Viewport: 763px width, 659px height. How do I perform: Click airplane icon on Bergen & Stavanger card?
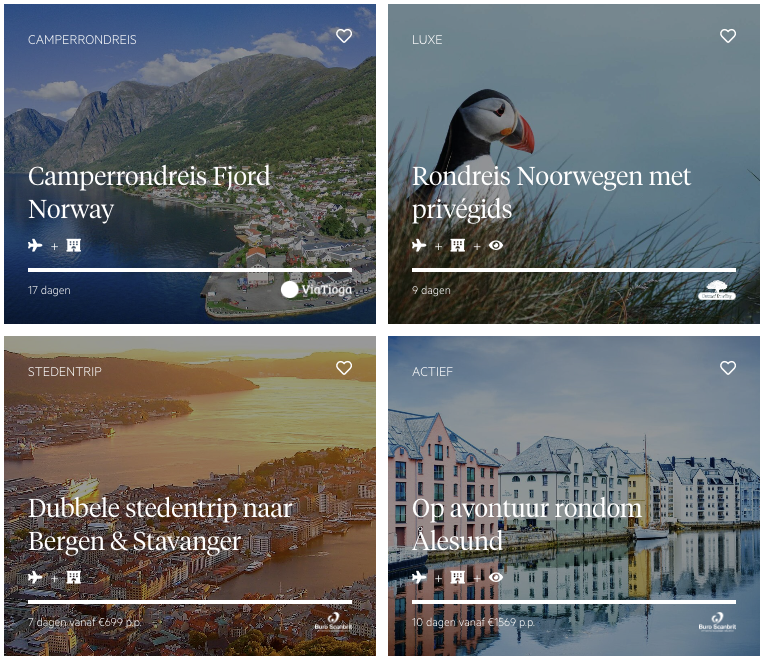coord(35,577)
